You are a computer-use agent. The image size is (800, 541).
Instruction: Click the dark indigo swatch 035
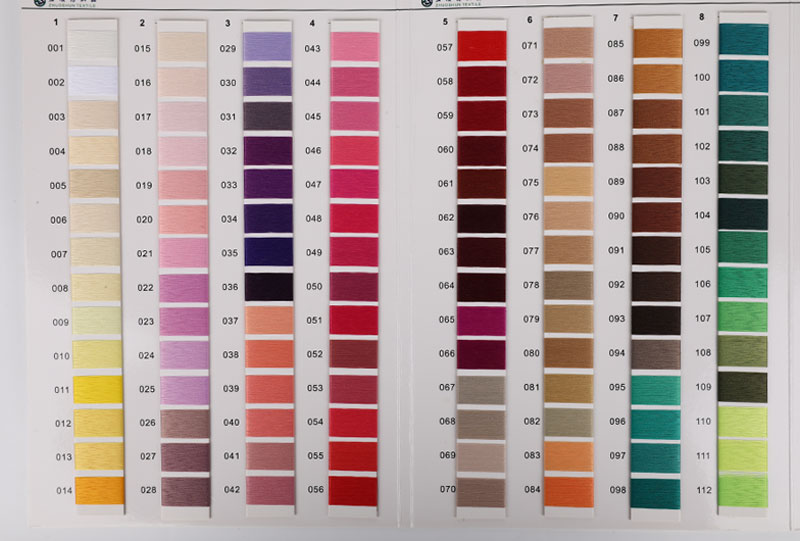point(269,252)
